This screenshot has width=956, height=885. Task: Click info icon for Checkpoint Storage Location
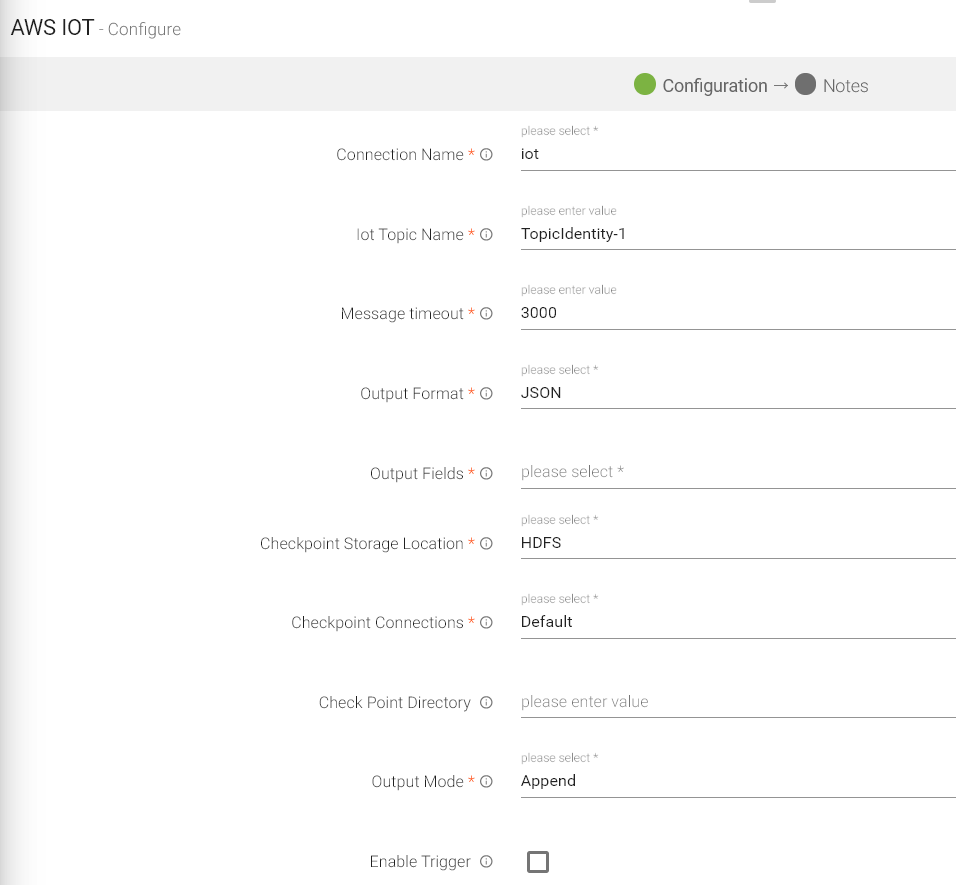486,544
